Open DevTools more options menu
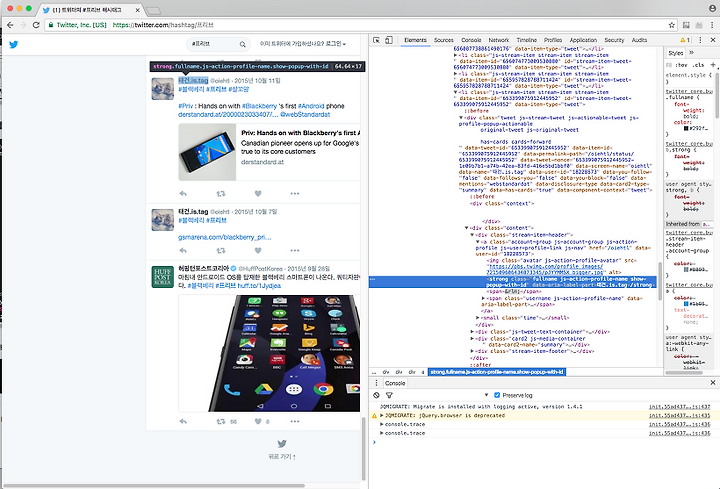Viewport: 720px width, 489px height. click(700, 40)
